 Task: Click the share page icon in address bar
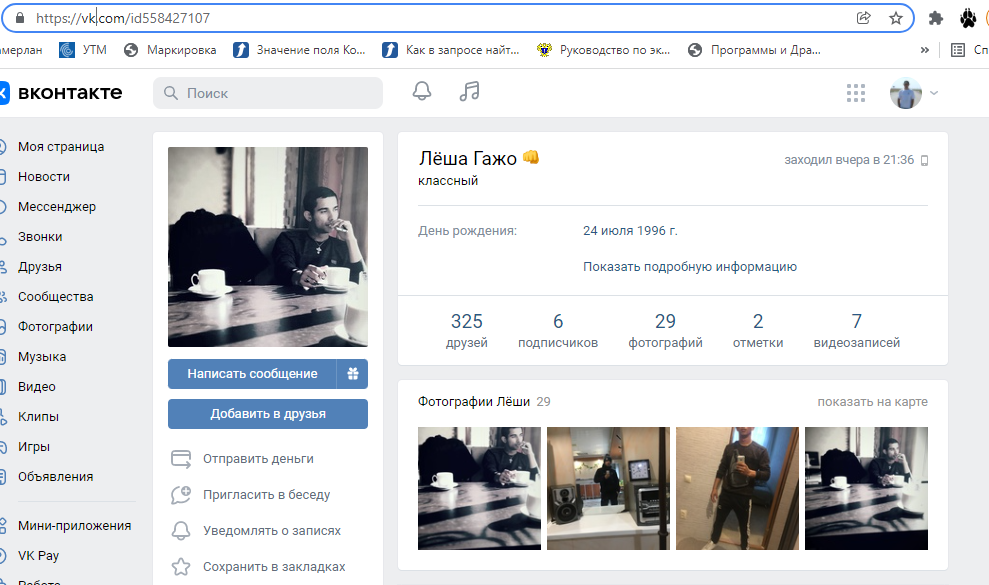863,18
